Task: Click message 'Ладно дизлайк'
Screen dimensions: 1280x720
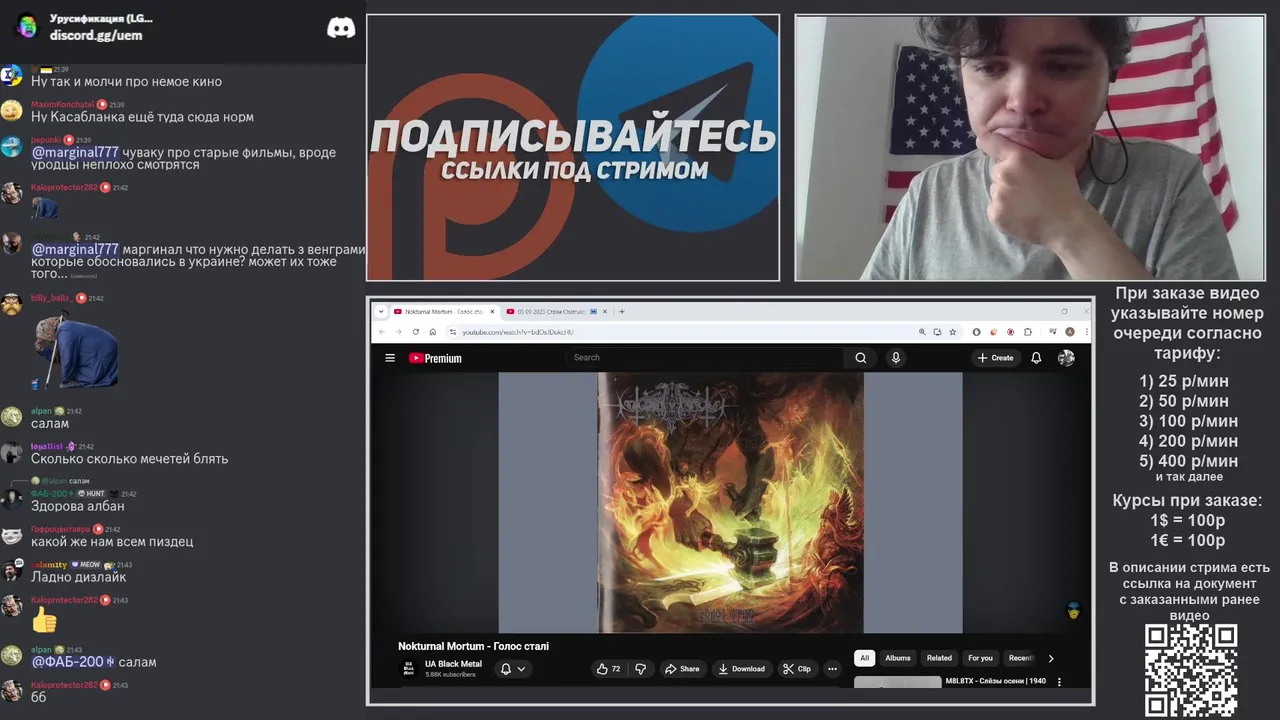Action: click(x=78, y=577)
